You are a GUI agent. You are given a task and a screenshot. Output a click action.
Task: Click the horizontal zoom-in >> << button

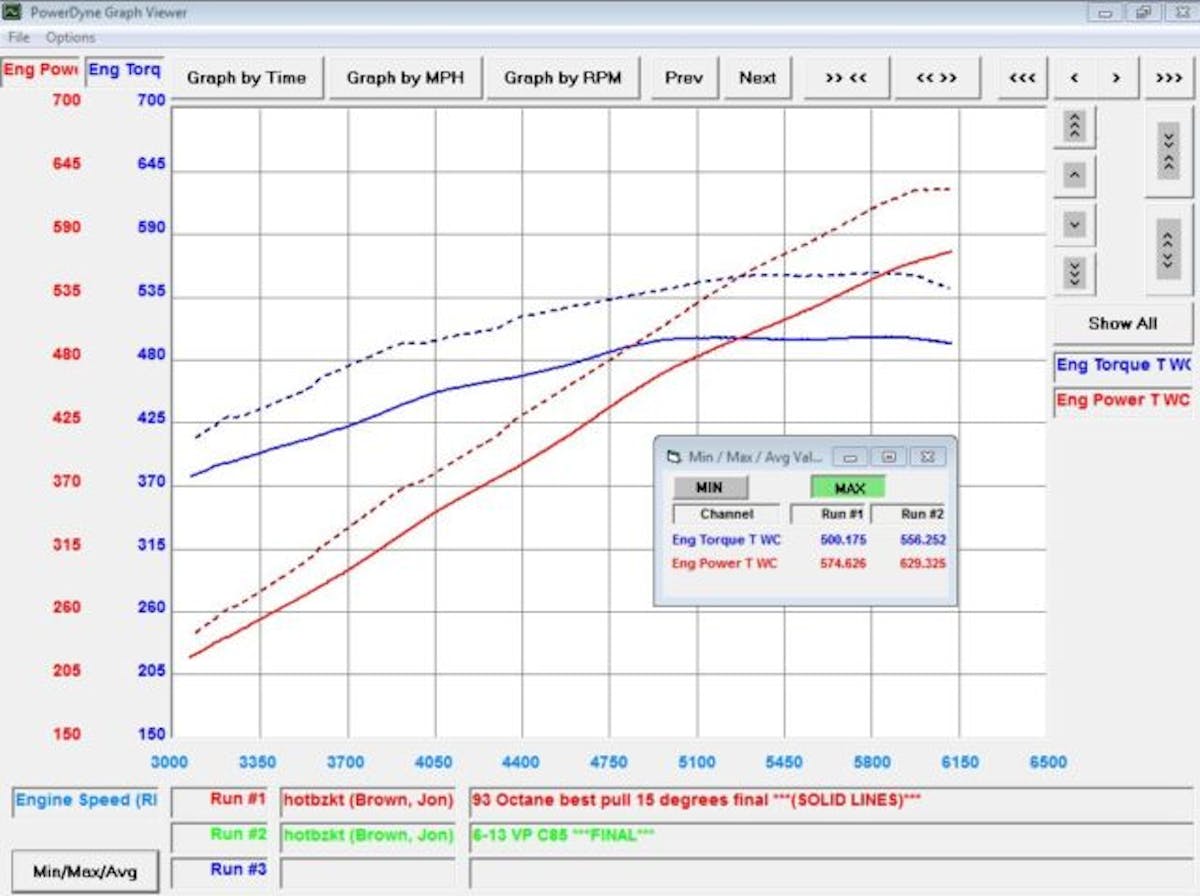click(846, 78)
